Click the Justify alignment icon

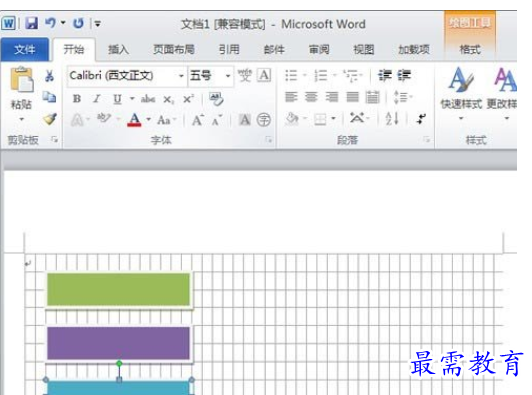(x=352, y=97)
